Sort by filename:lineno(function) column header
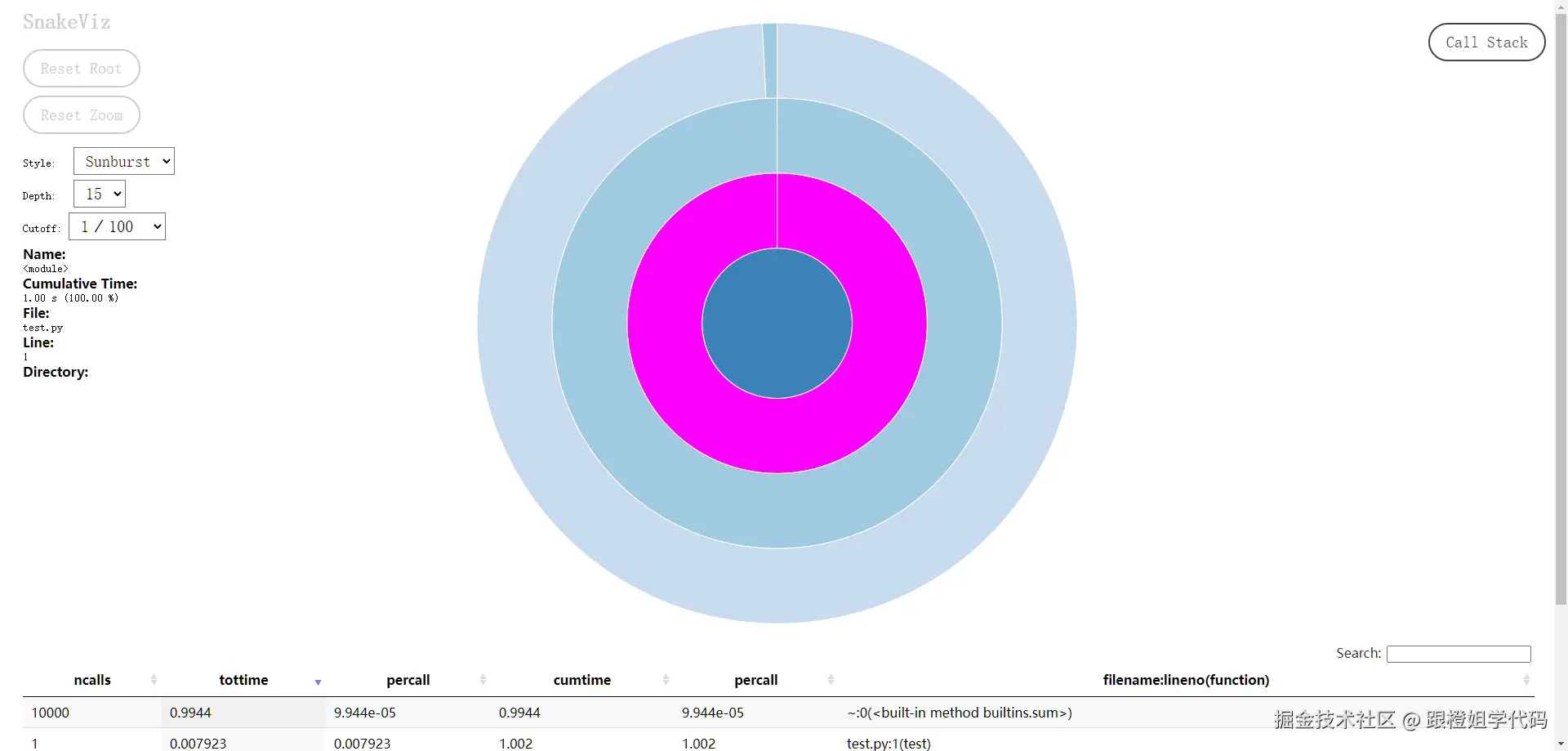Screen dimensions: 1568x751 [x=1186, y=680]
